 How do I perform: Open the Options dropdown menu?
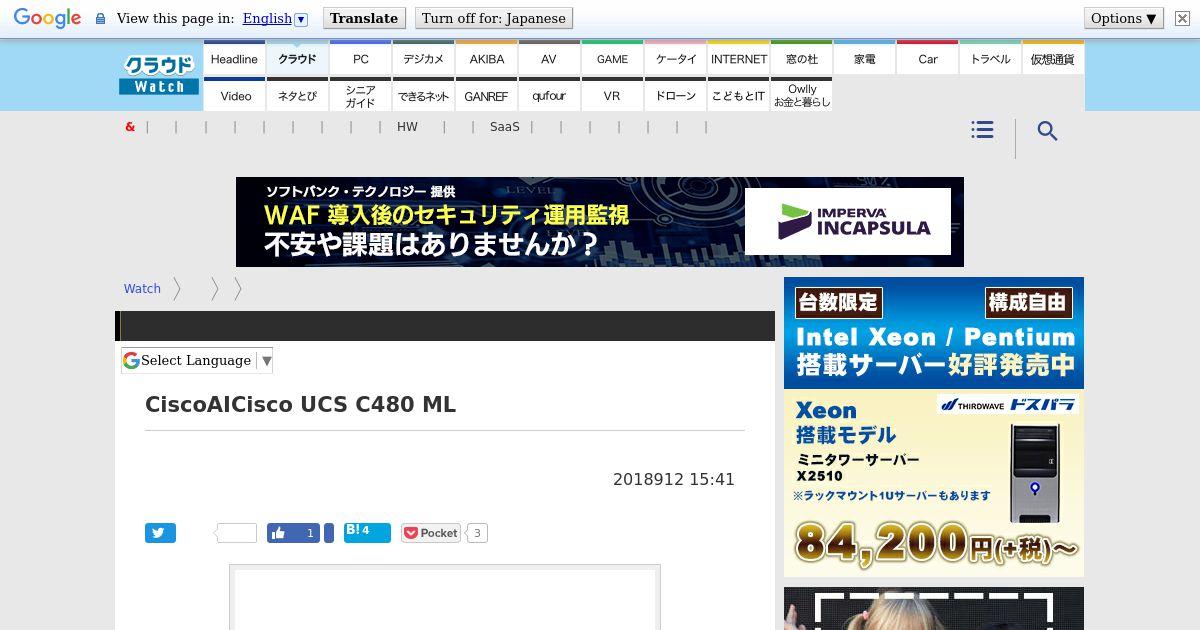(1123, 18)
